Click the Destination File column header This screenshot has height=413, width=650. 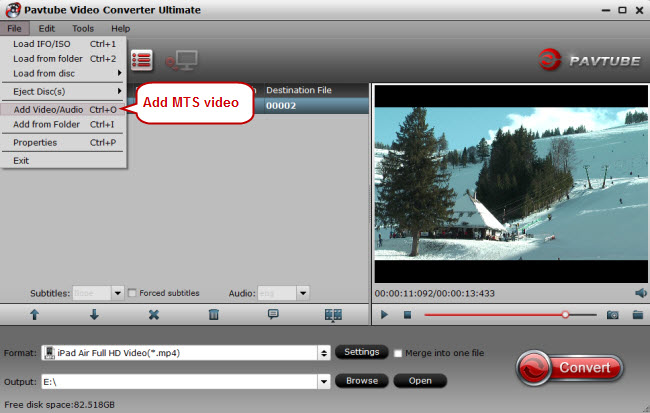299,90
